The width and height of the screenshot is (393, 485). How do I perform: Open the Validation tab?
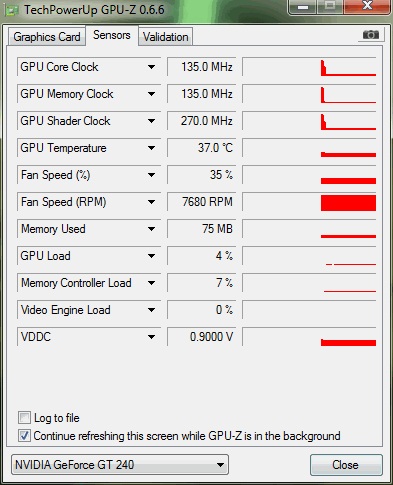tap(166, 37)
